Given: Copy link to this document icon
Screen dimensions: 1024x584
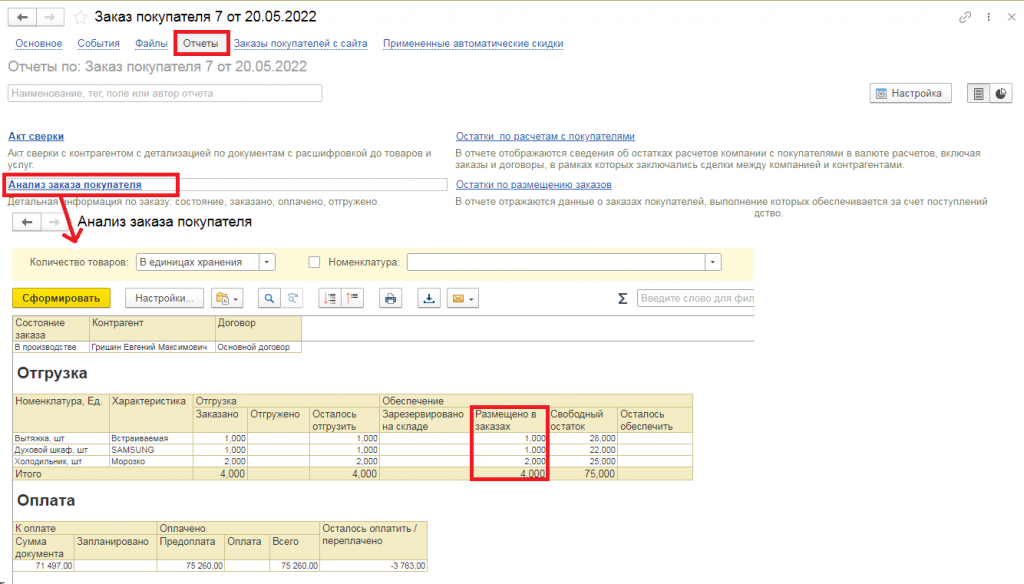Looking at the screenshot, I should click(965, 18).
